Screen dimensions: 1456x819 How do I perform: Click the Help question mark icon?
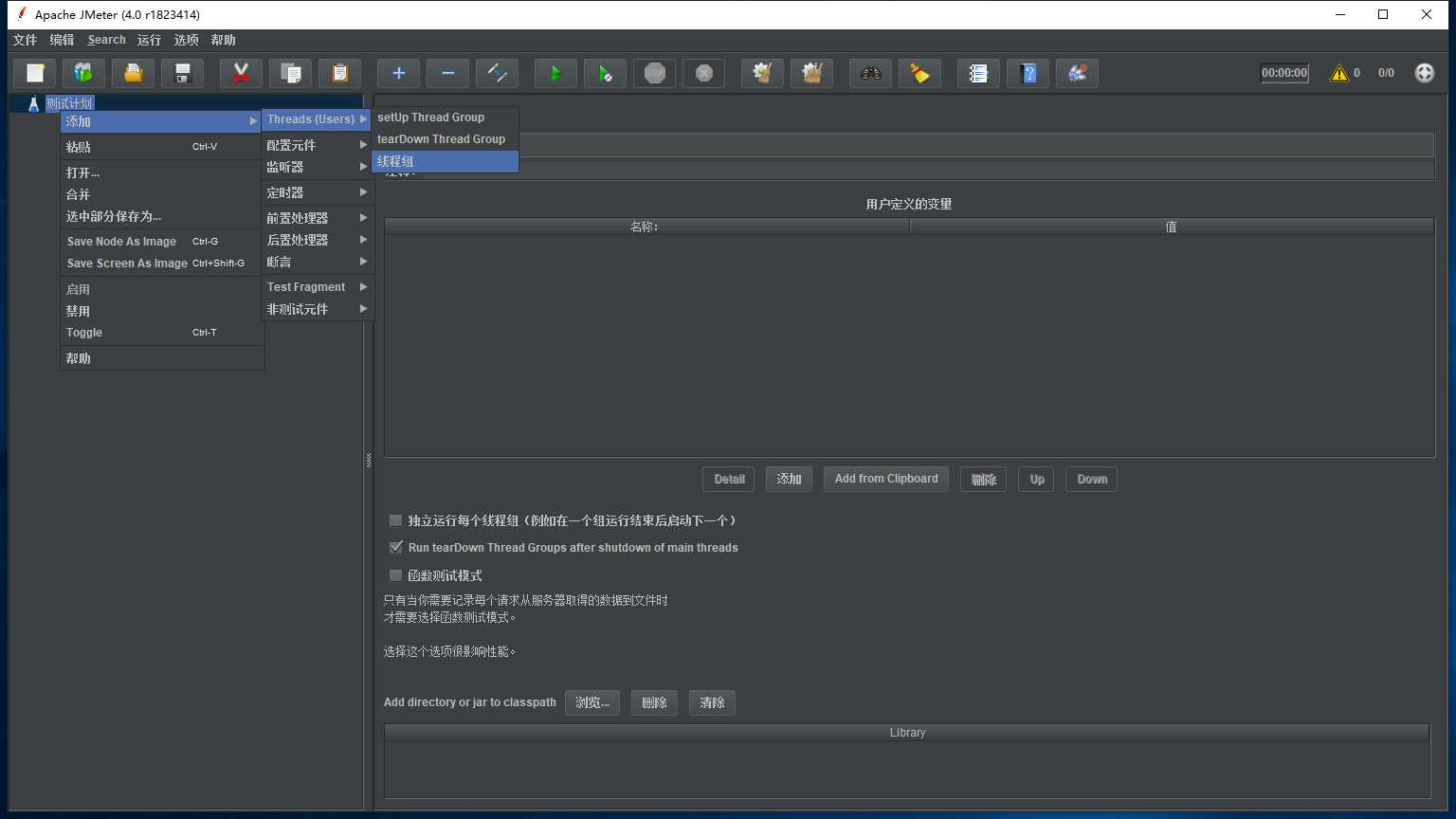tap(1028, 73)
